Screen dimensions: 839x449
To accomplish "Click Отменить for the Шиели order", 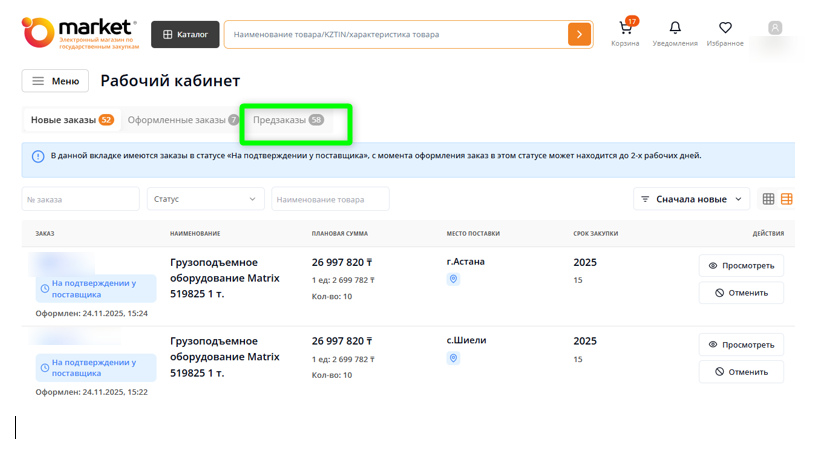I will point(740,372).
